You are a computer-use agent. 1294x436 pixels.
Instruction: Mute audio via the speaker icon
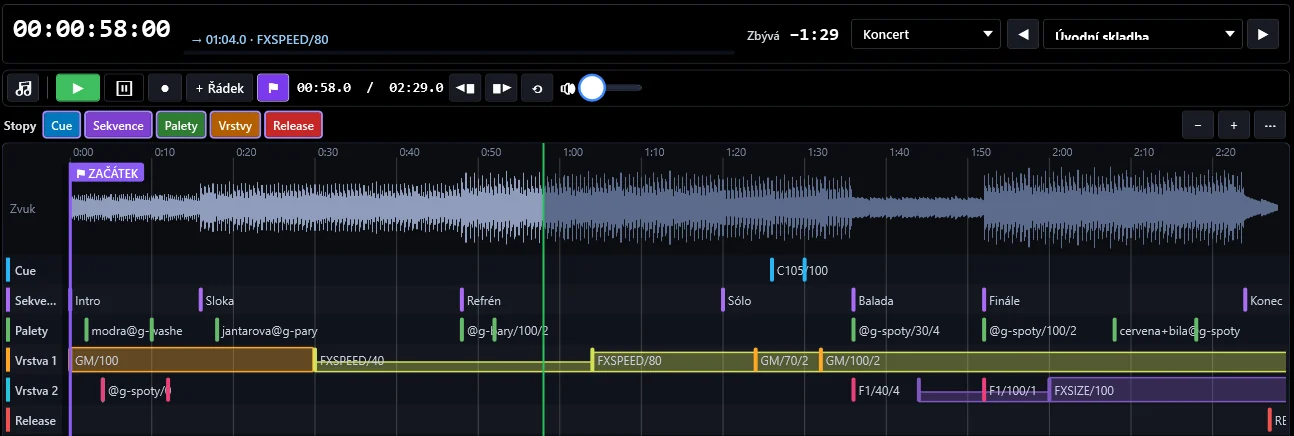[x=568, y=88]
